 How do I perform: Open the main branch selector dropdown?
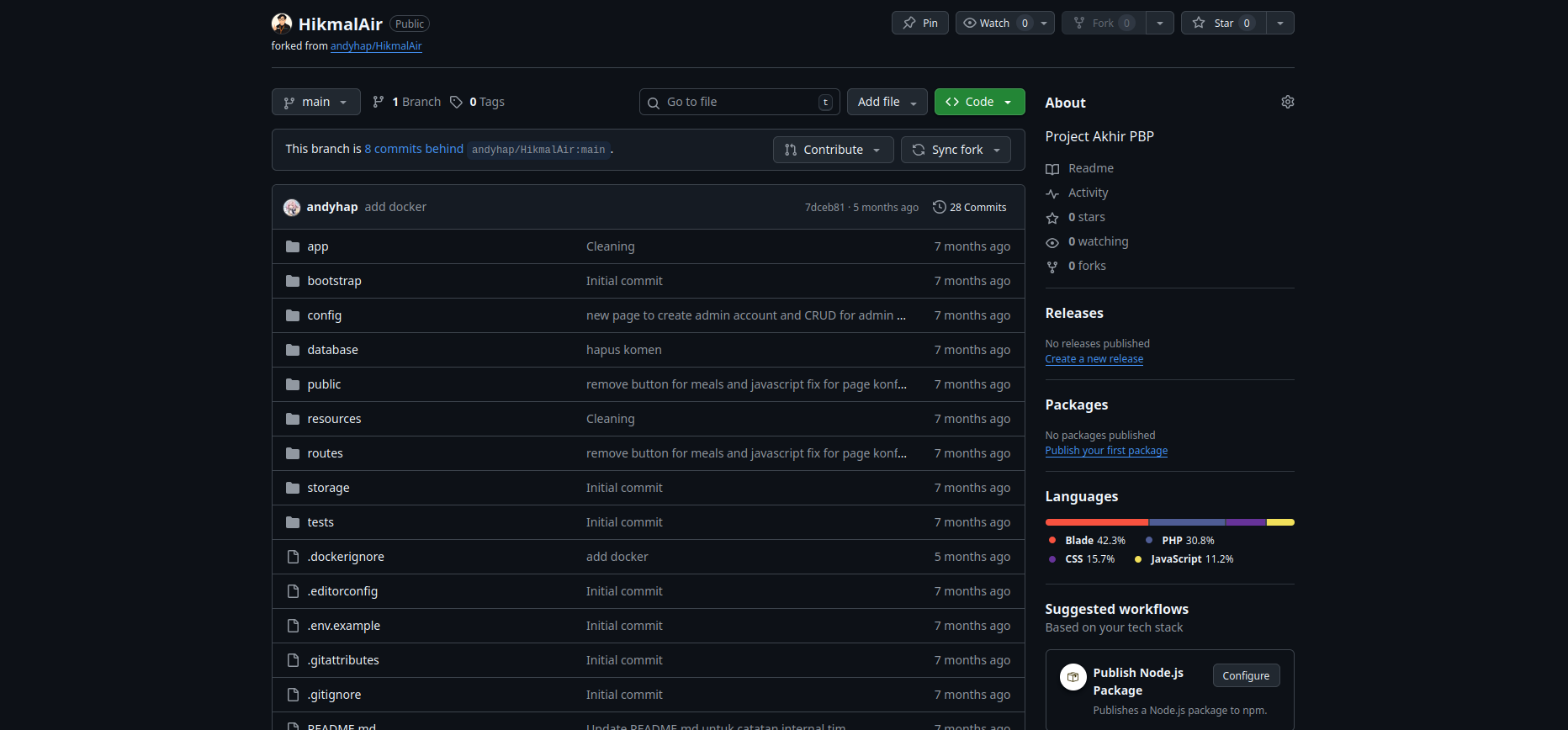315,102
